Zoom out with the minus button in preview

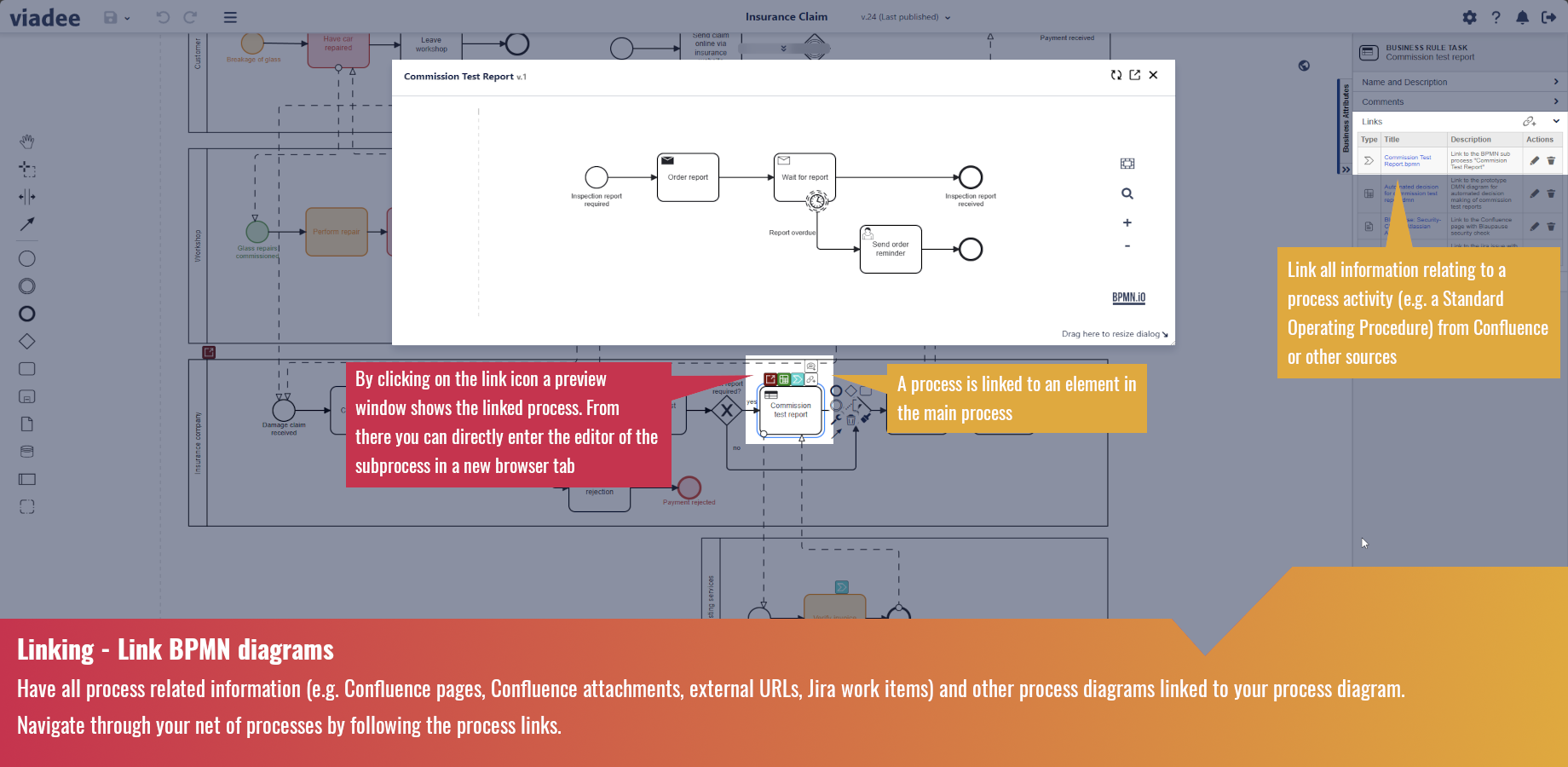coord(1127,245)
